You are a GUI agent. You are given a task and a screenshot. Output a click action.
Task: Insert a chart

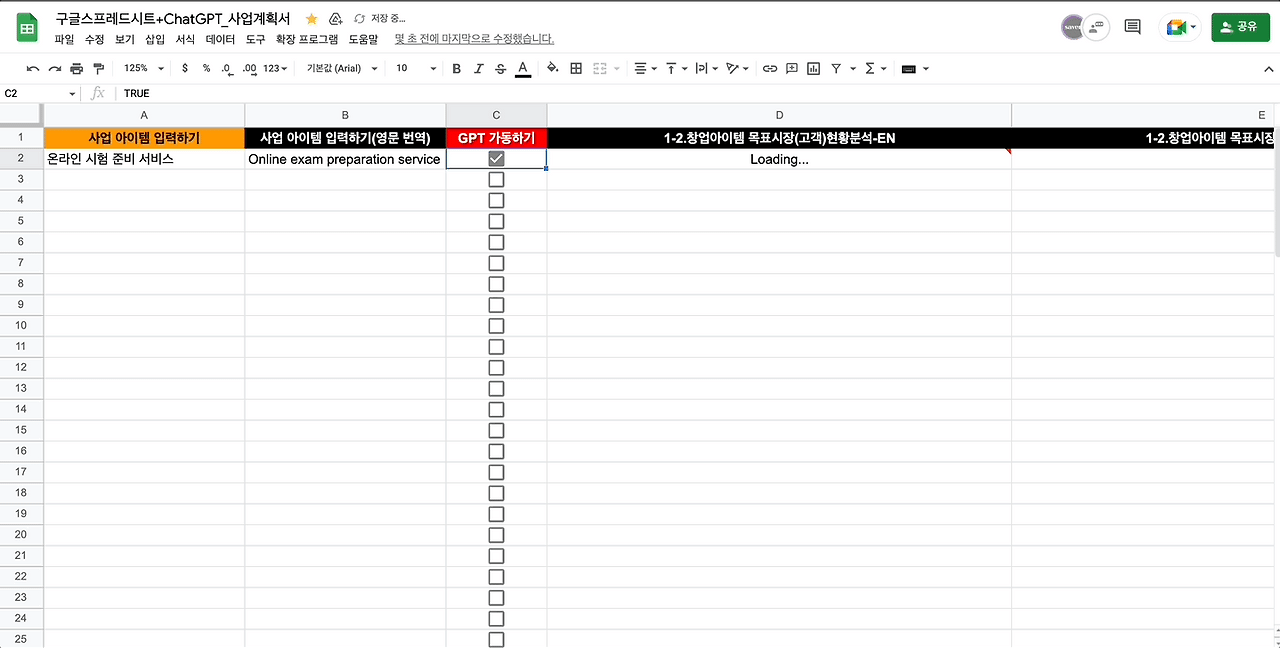pyautogui.click(x=813, y=68)
